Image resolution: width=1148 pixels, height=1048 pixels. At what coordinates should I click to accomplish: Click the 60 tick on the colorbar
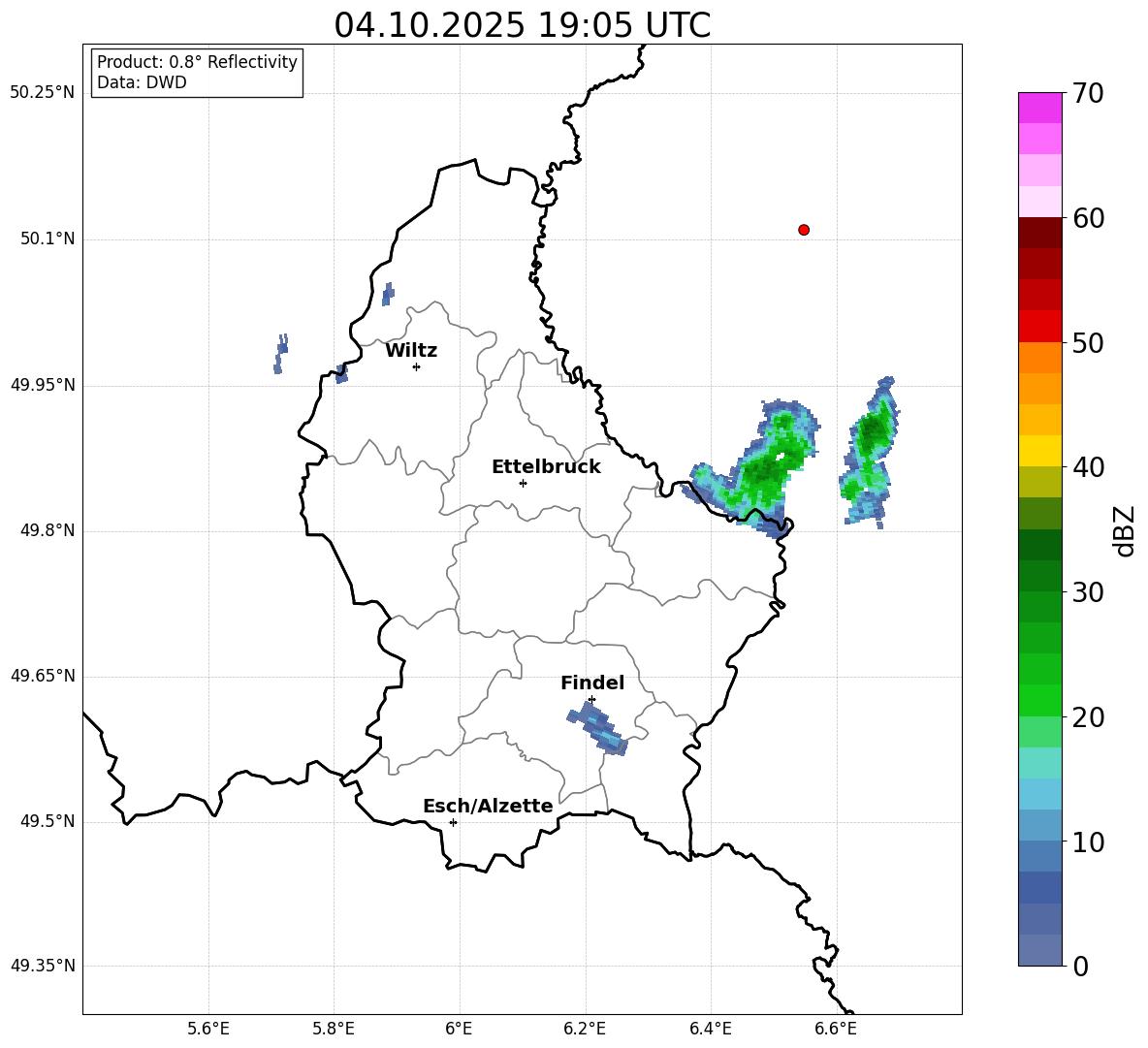[1088, 218]
